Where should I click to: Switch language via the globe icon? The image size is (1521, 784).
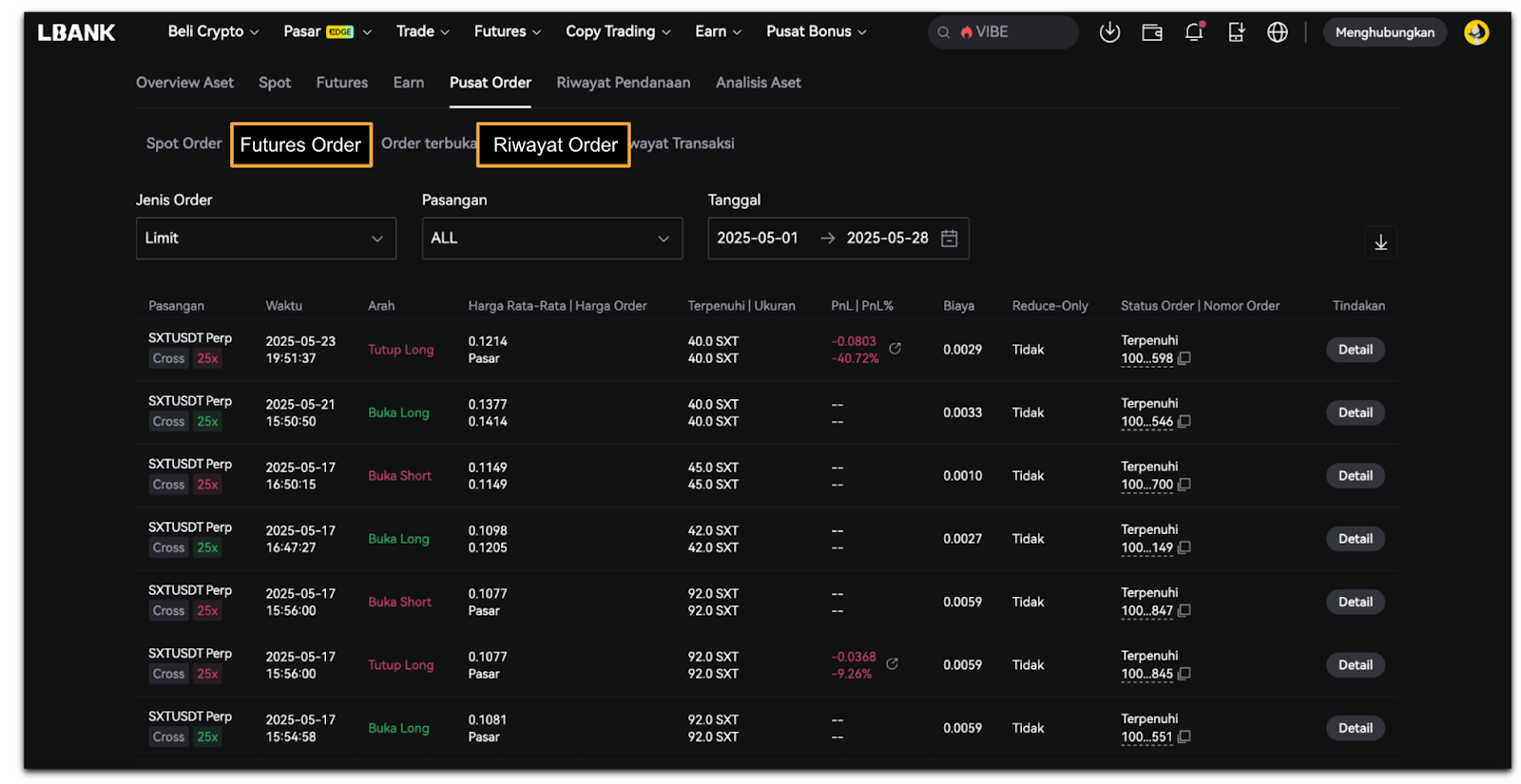1277,32
